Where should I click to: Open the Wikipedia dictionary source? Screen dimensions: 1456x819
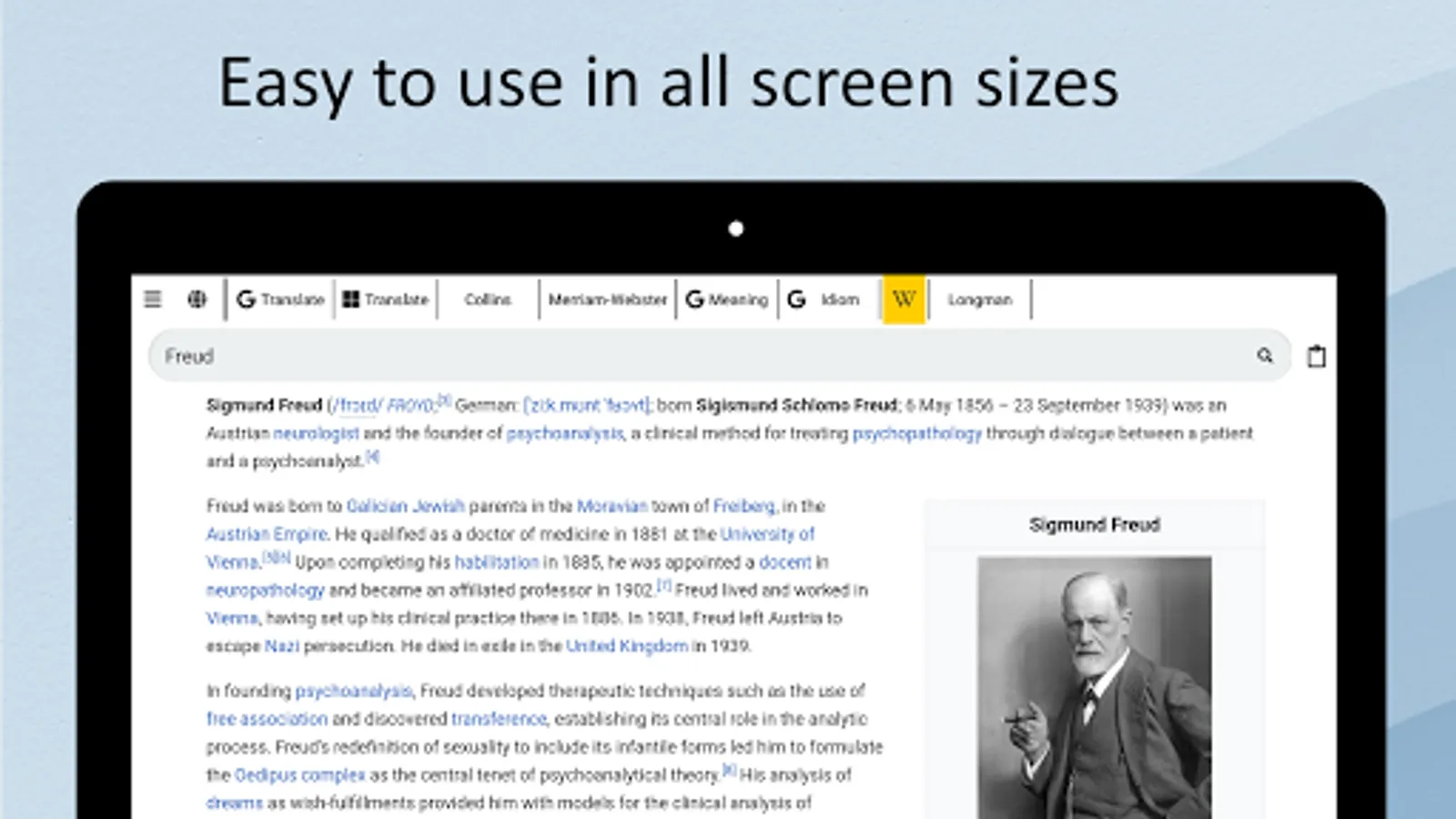[902, 298]
